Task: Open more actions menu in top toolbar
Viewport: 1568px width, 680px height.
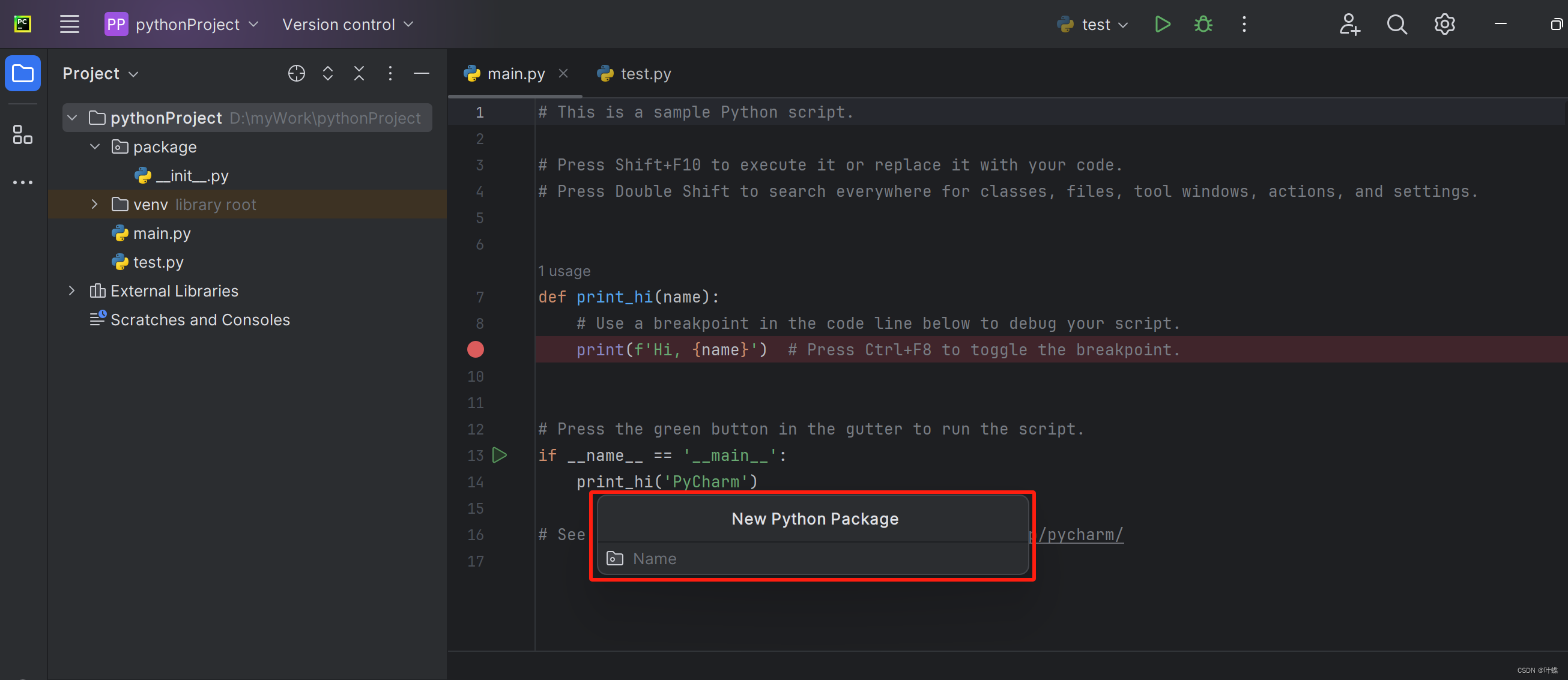Action: tap(1244, 25)
